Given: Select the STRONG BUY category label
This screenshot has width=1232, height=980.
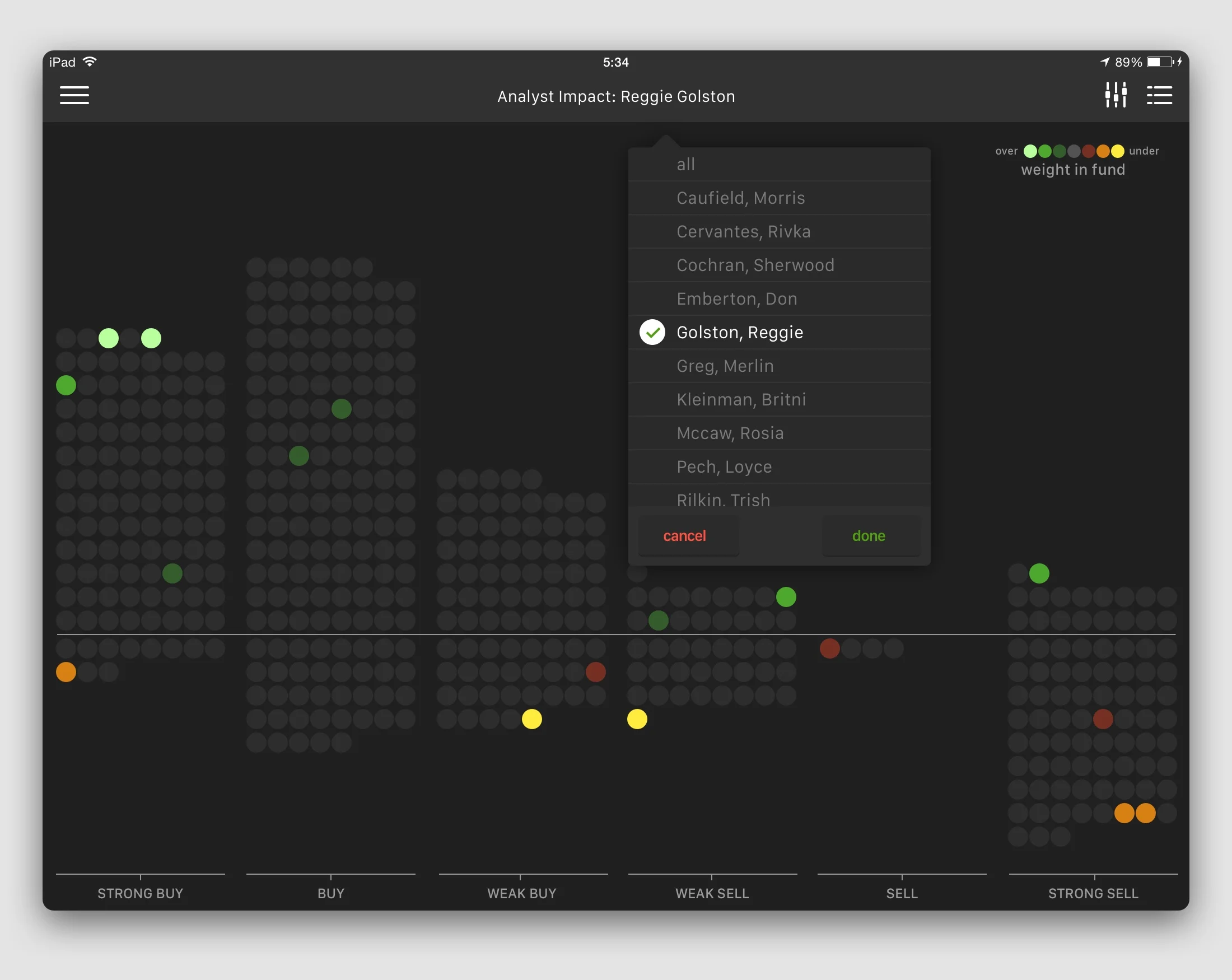Looking at the screenshot, I should click(140, 893).
